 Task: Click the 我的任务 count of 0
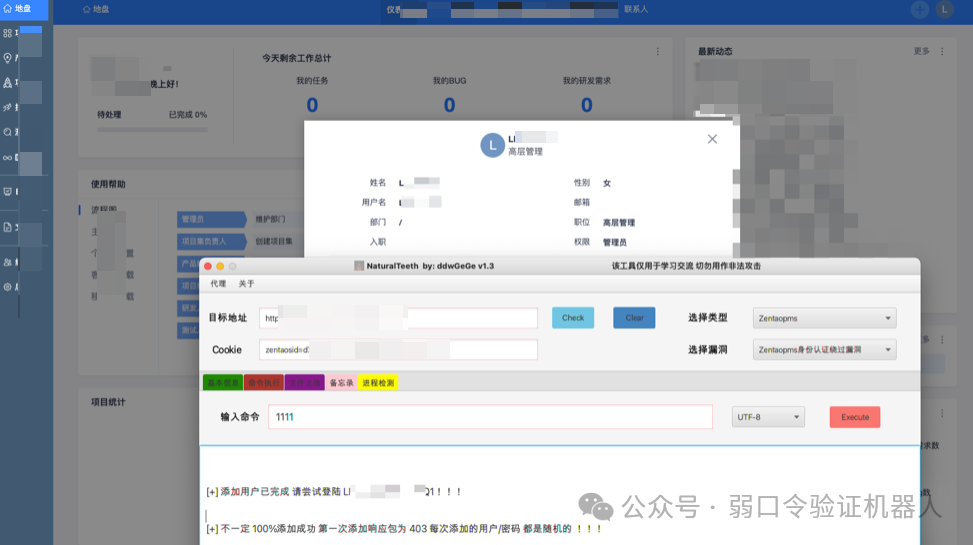coord(312,105)
